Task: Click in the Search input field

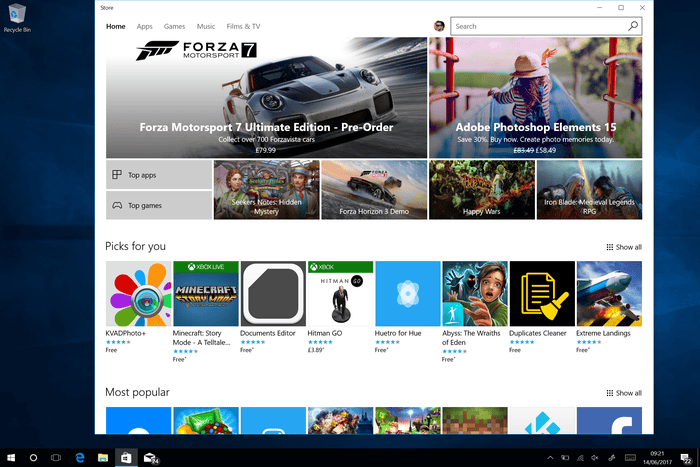Action: 537,26
